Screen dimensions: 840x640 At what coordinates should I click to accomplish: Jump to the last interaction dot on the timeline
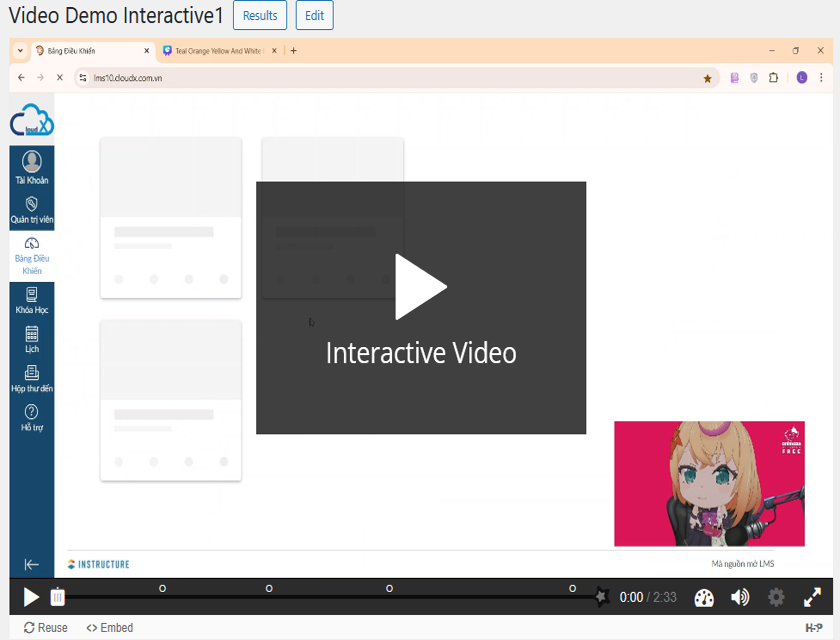click(x=573, y=588)
